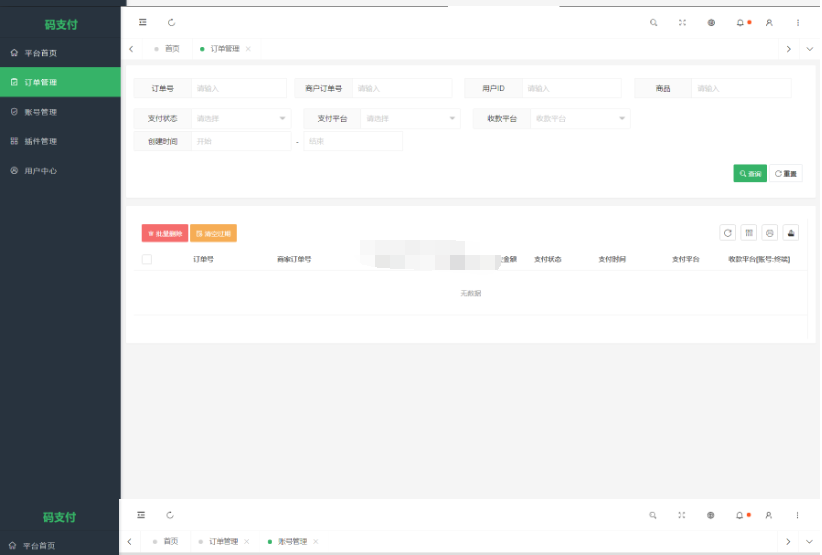Focus the 用户ID input field

tap(571, 88)
